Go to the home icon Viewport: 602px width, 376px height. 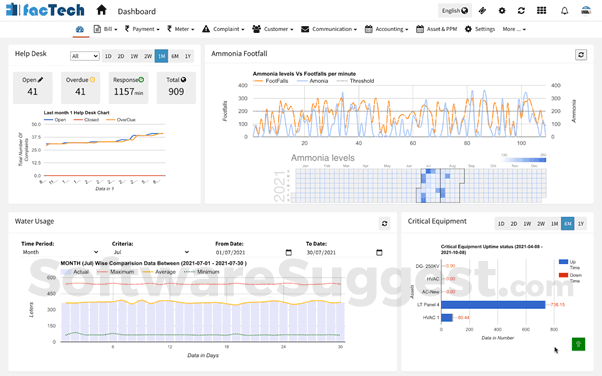click(x=101, y=10)
